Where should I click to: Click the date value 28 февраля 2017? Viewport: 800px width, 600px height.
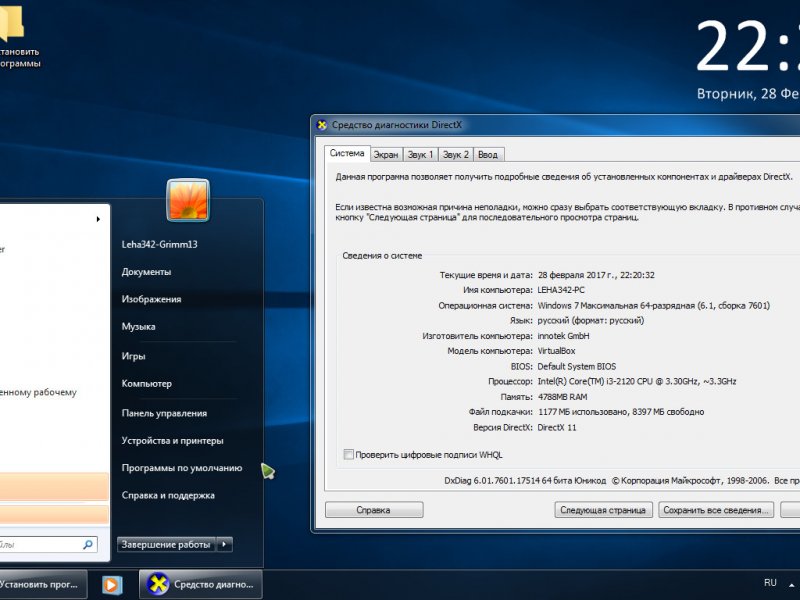click(x=596, y=275)
